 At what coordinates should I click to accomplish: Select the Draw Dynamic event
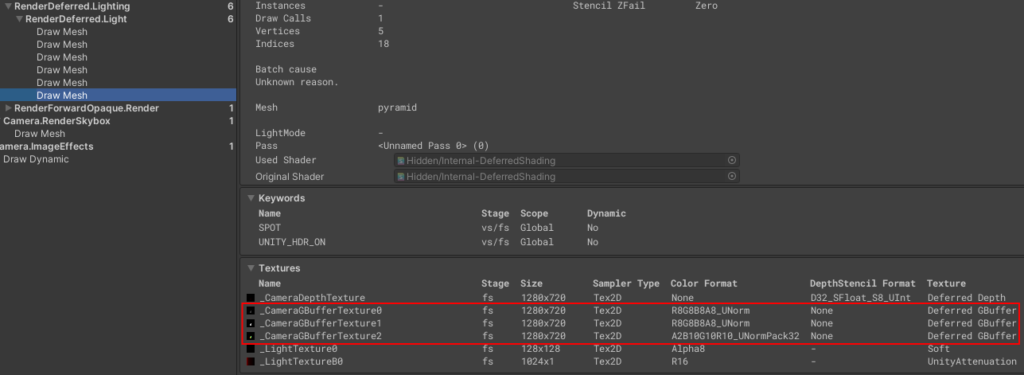pyautogui.click(x=36, y=159)
